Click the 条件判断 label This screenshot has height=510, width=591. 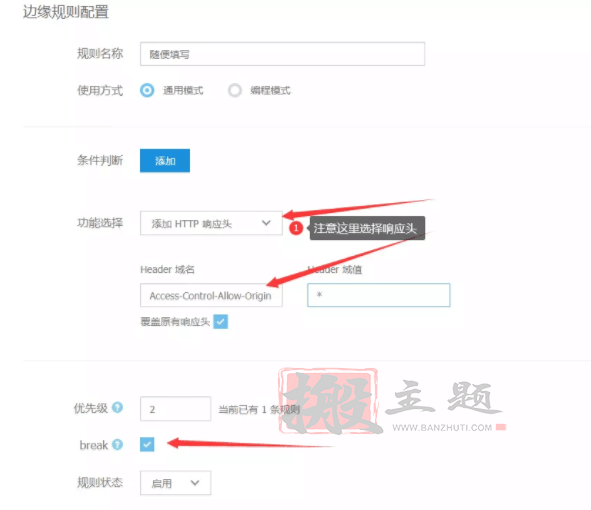[x=100, y=160]
